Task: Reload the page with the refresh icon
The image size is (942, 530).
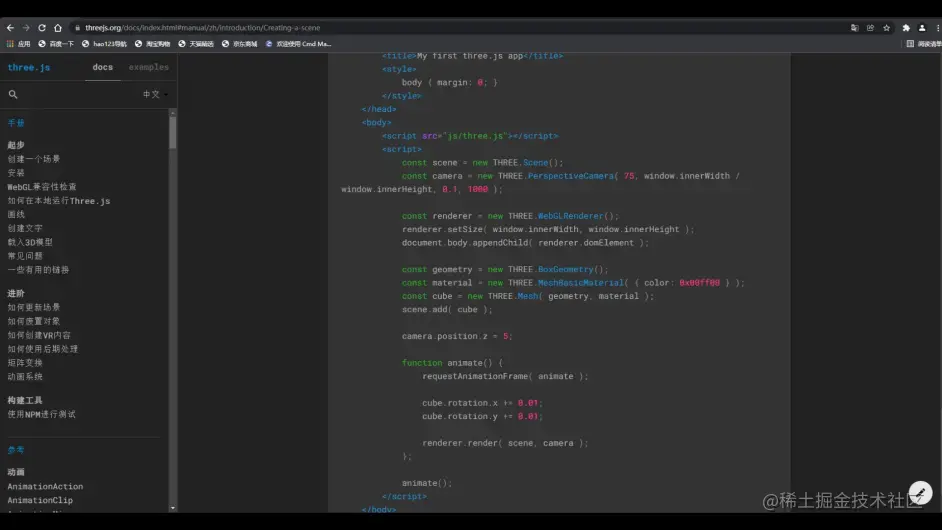Action: pos(41,28)
